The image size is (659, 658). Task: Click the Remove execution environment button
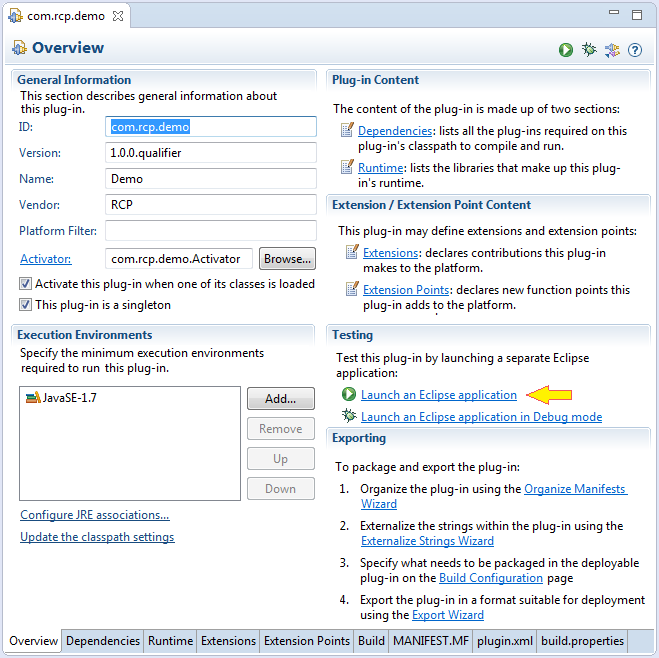click(280, 429)
